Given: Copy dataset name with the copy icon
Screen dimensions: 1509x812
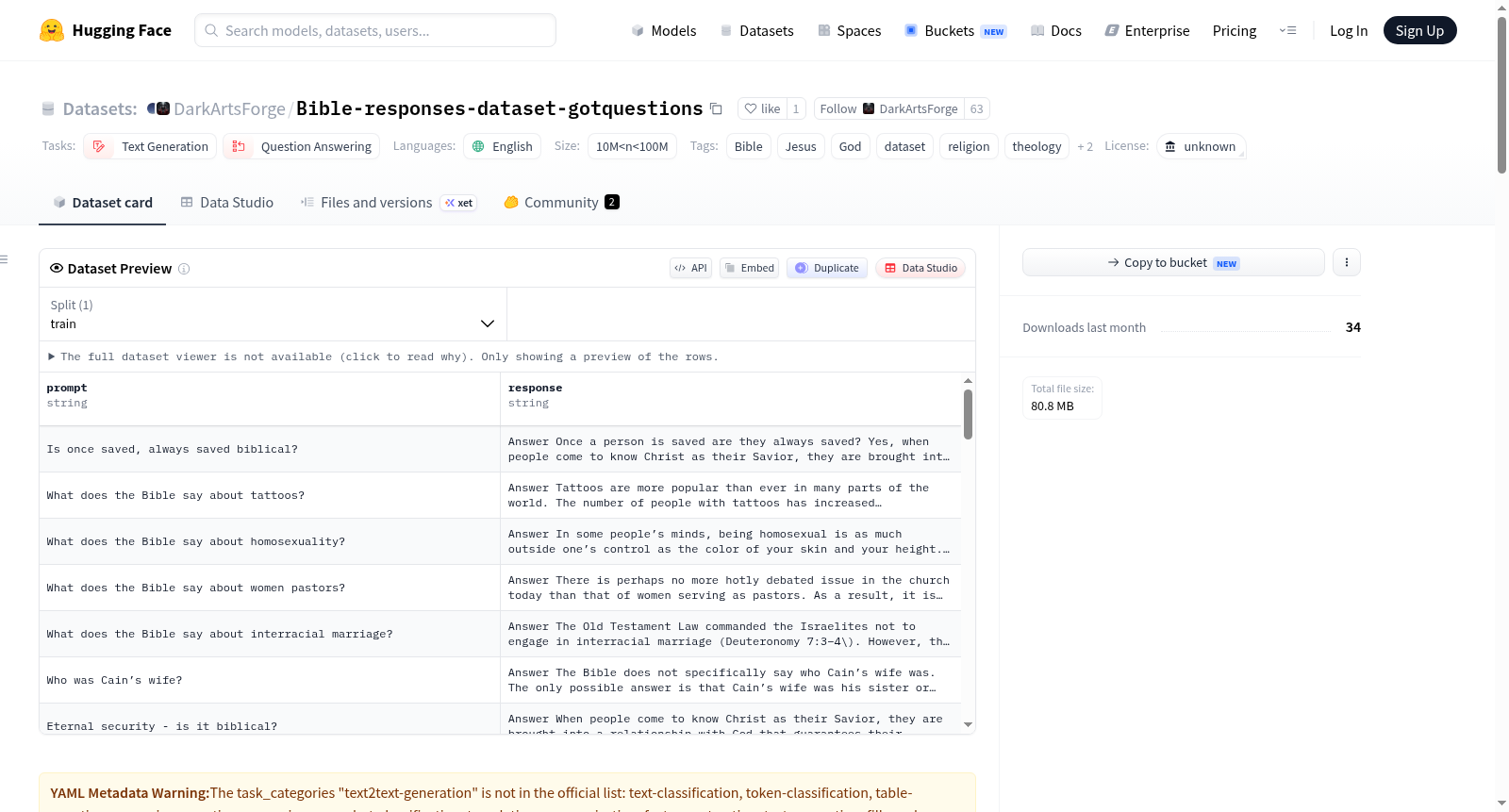Looking at the screenshot, I should 716,108.
